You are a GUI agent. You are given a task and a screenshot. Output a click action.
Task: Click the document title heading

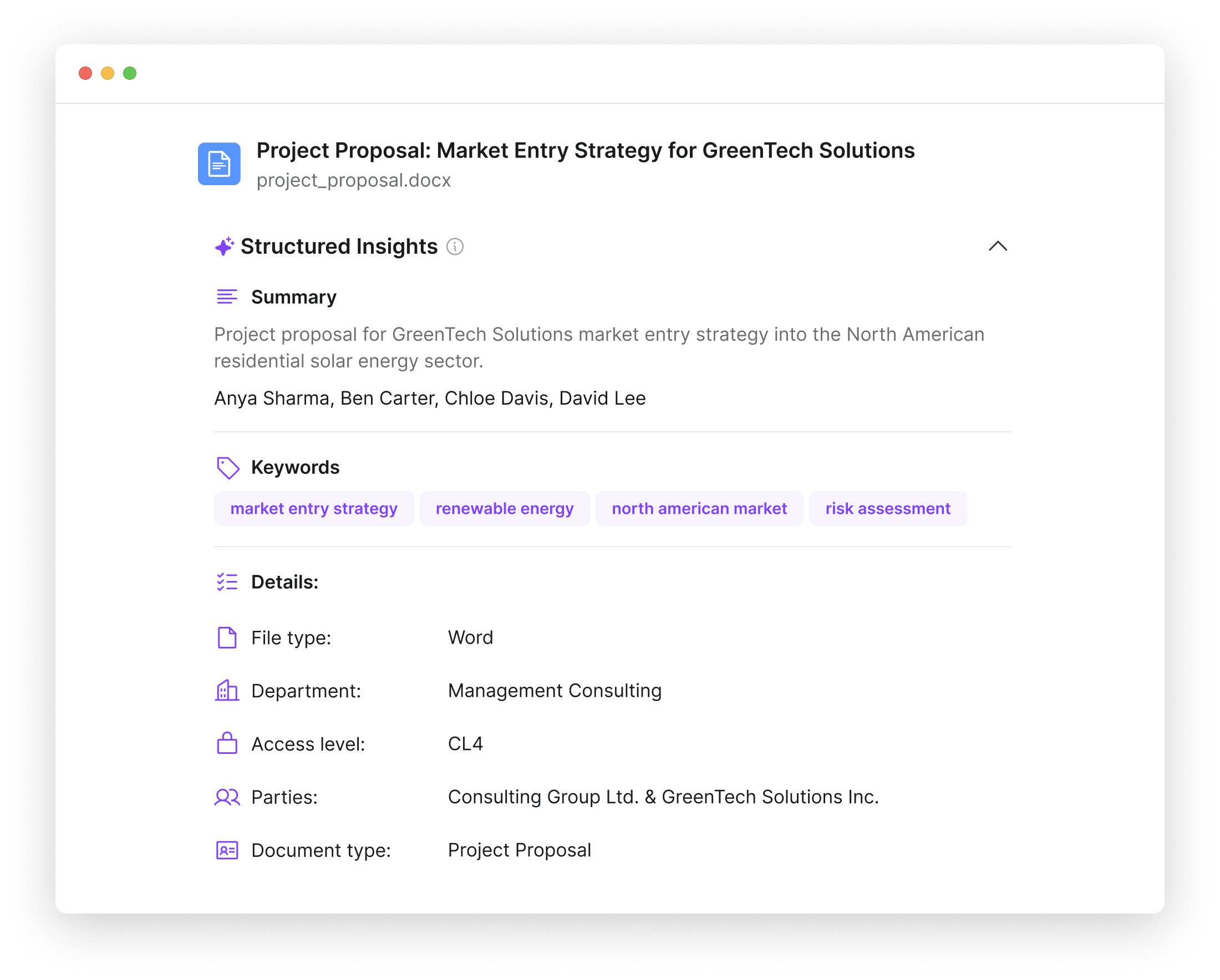coord(586,150)
